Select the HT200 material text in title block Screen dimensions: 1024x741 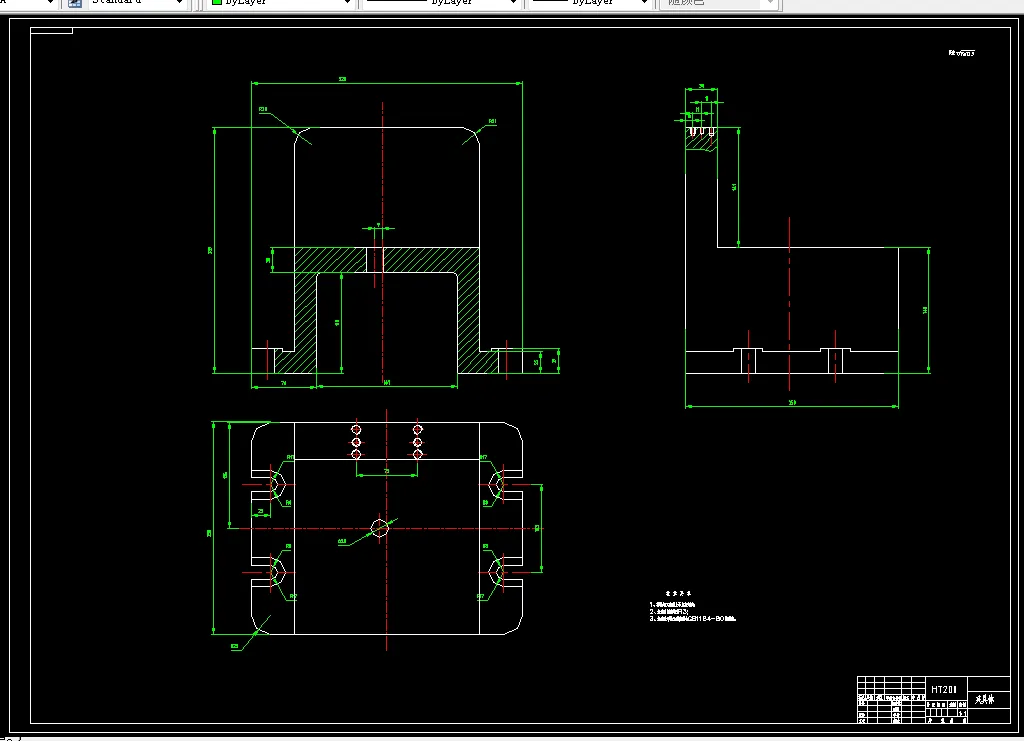point(944,689)
